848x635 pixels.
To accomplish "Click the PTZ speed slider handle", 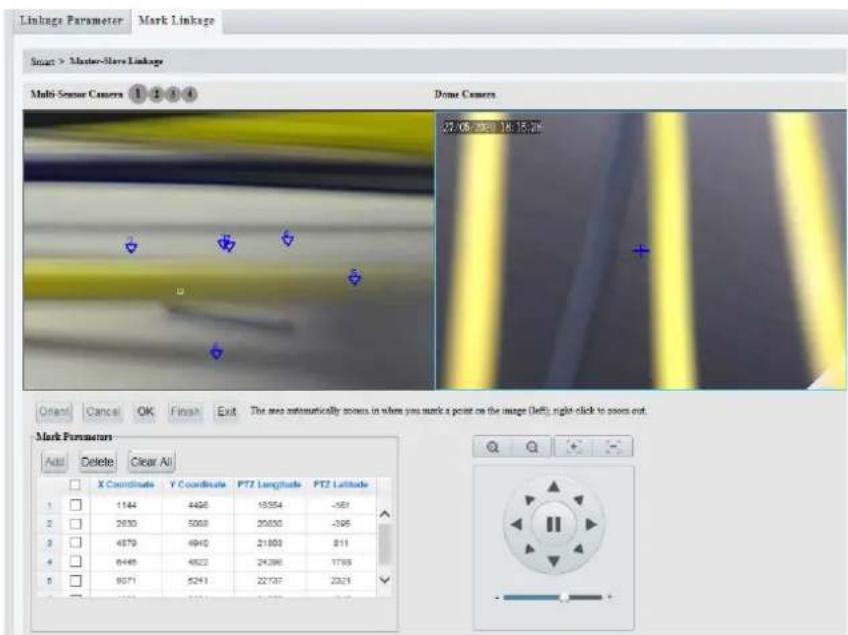I will [x=564, y=597].
